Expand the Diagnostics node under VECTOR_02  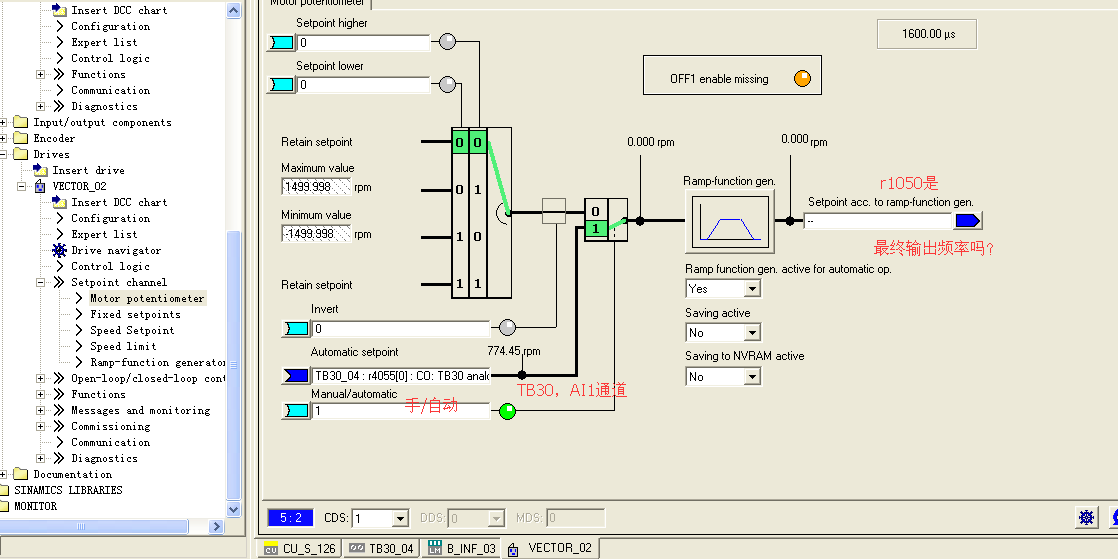point(41,458)
